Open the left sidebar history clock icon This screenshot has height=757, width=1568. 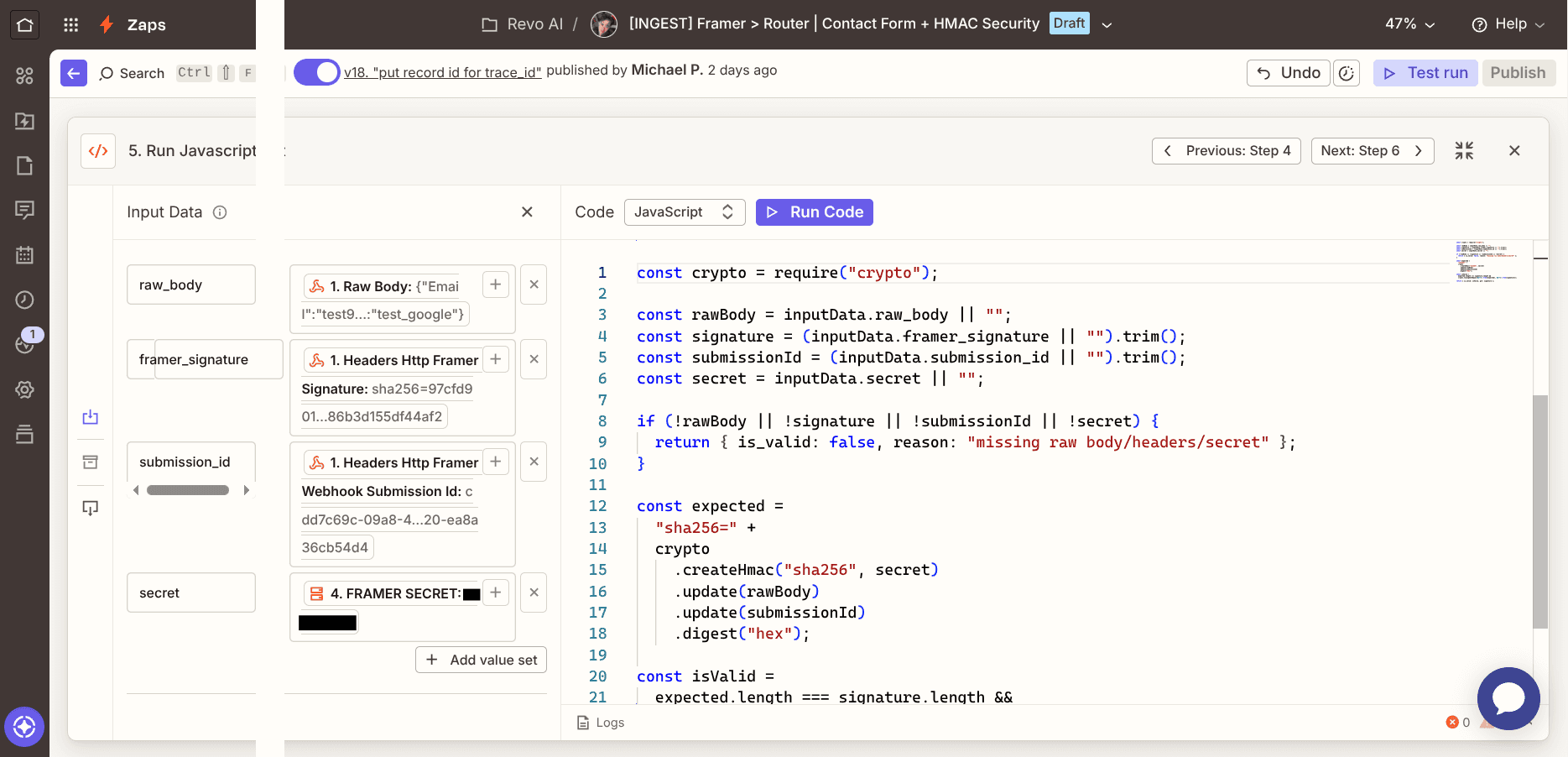pyautogui.click(x=24, y=300)
